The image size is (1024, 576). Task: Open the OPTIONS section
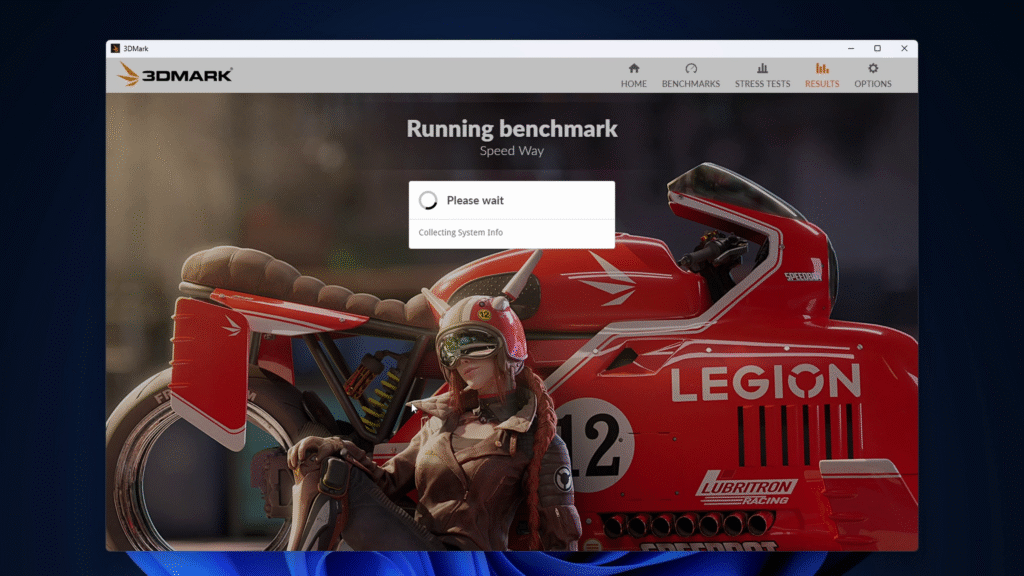click(872, 84)
